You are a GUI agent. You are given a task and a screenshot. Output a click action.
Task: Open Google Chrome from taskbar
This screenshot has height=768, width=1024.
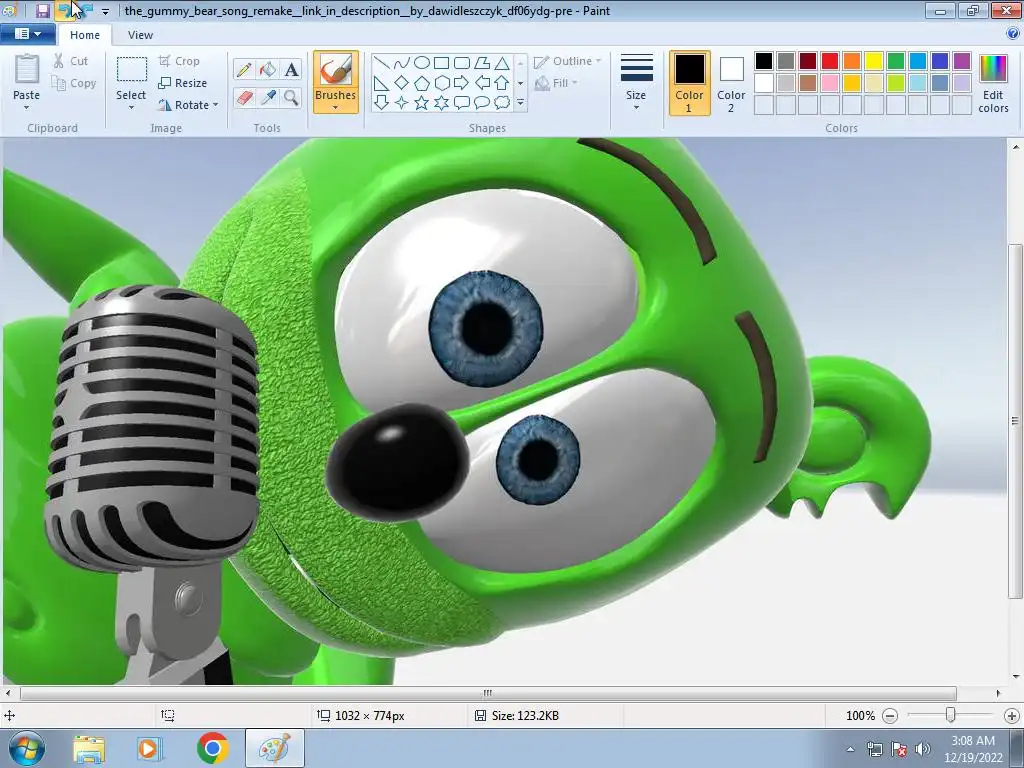point(212,748)
